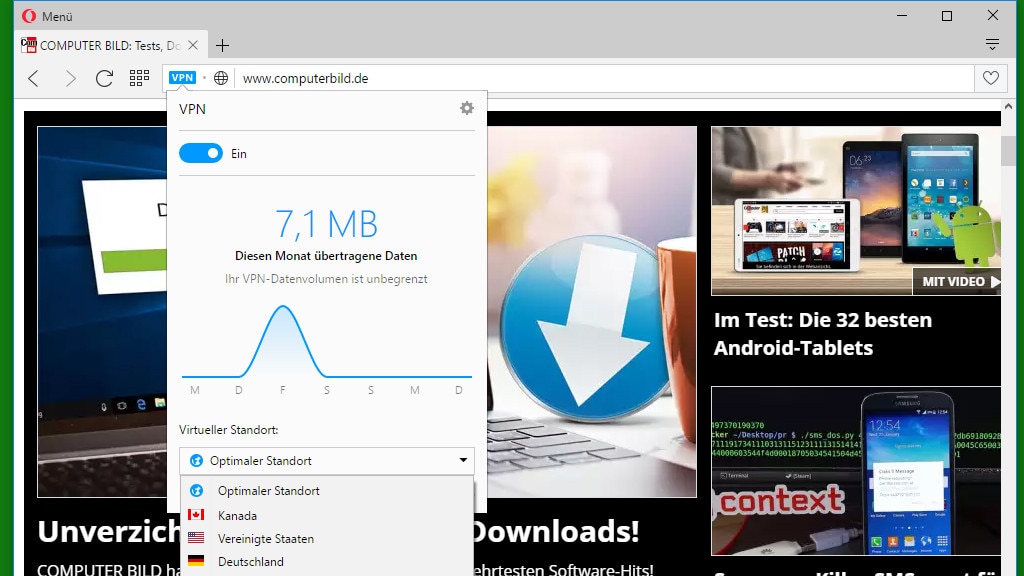The image size is (1024, 576).
Task: Open the Samsung phone context article image
Action: [856, 471]
